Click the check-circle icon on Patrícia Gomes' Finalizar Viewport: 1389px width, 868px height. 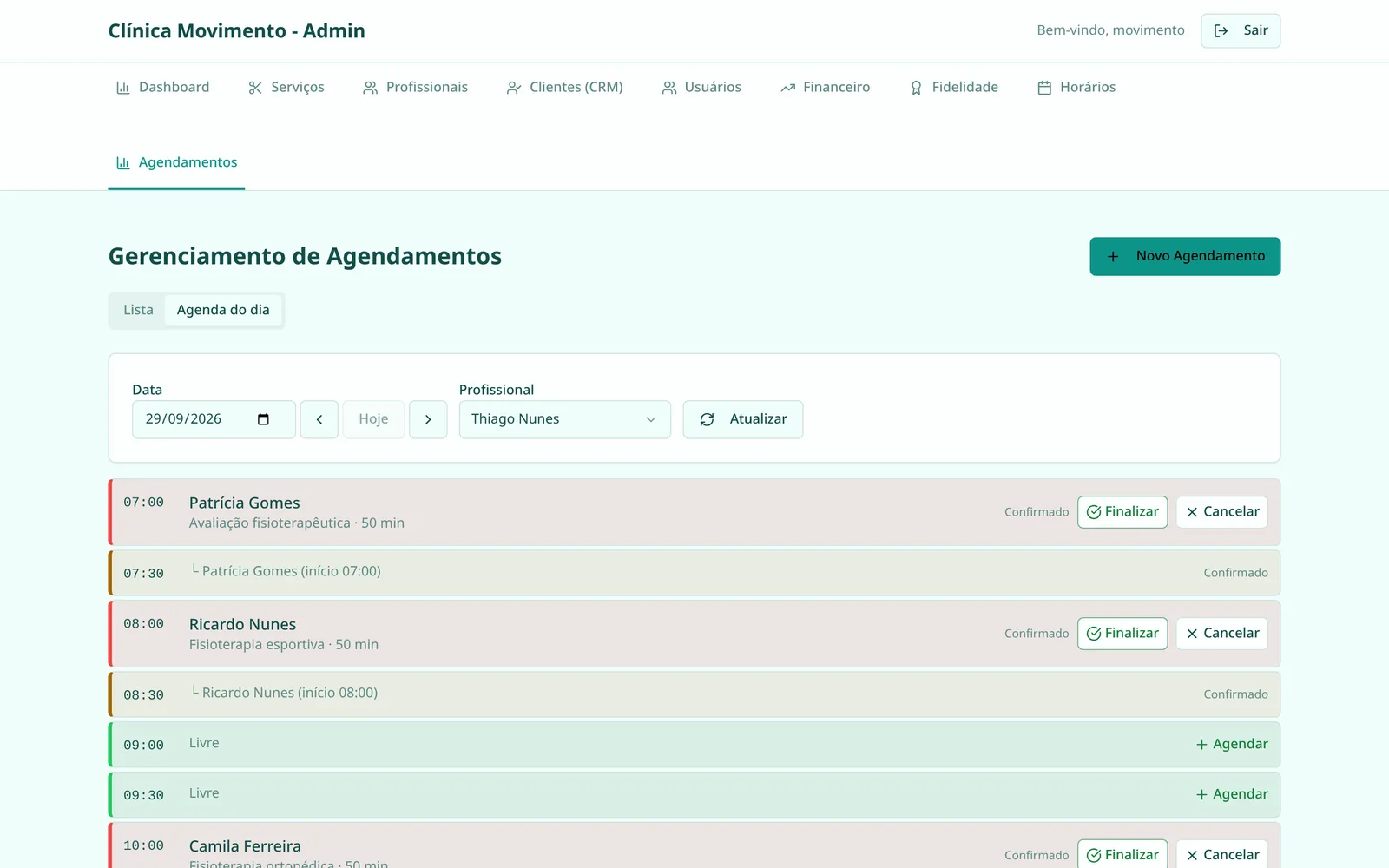(x=1094, y=512)
